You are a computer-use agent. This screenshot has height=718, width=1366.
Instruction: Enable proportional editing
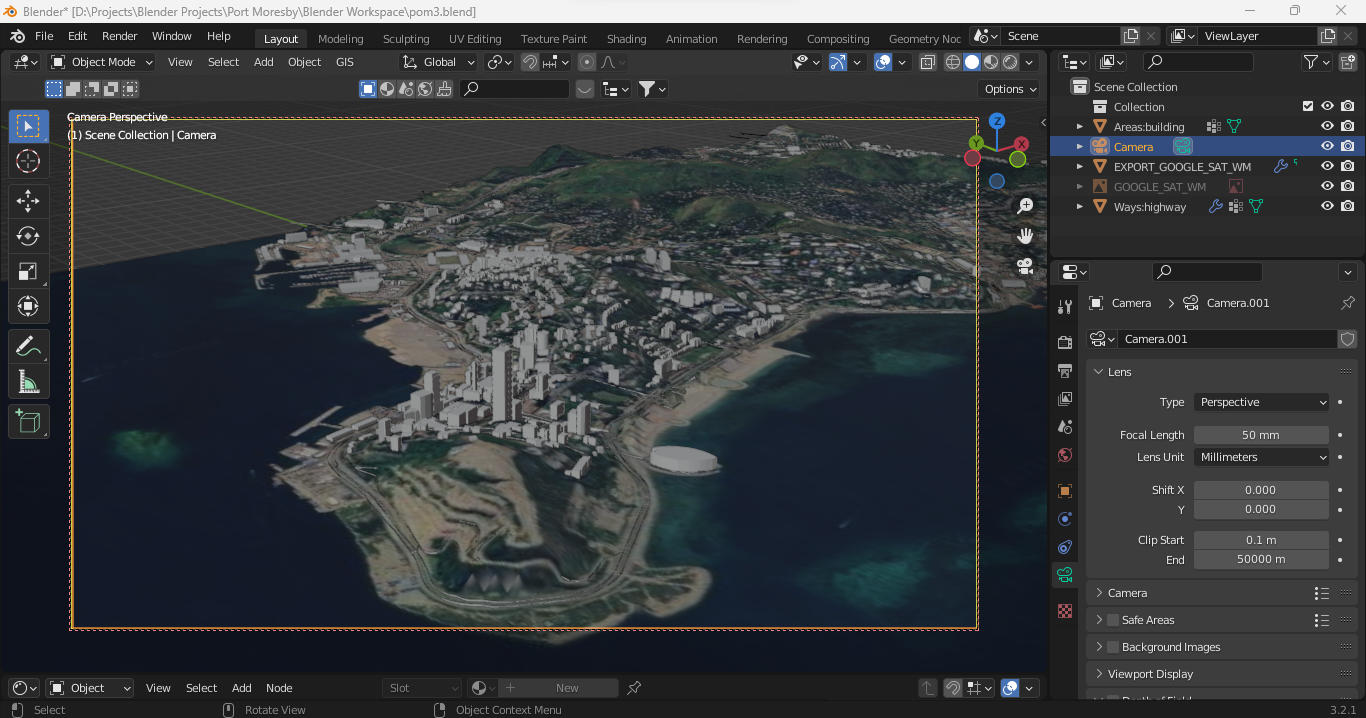(x=587, y=62)
